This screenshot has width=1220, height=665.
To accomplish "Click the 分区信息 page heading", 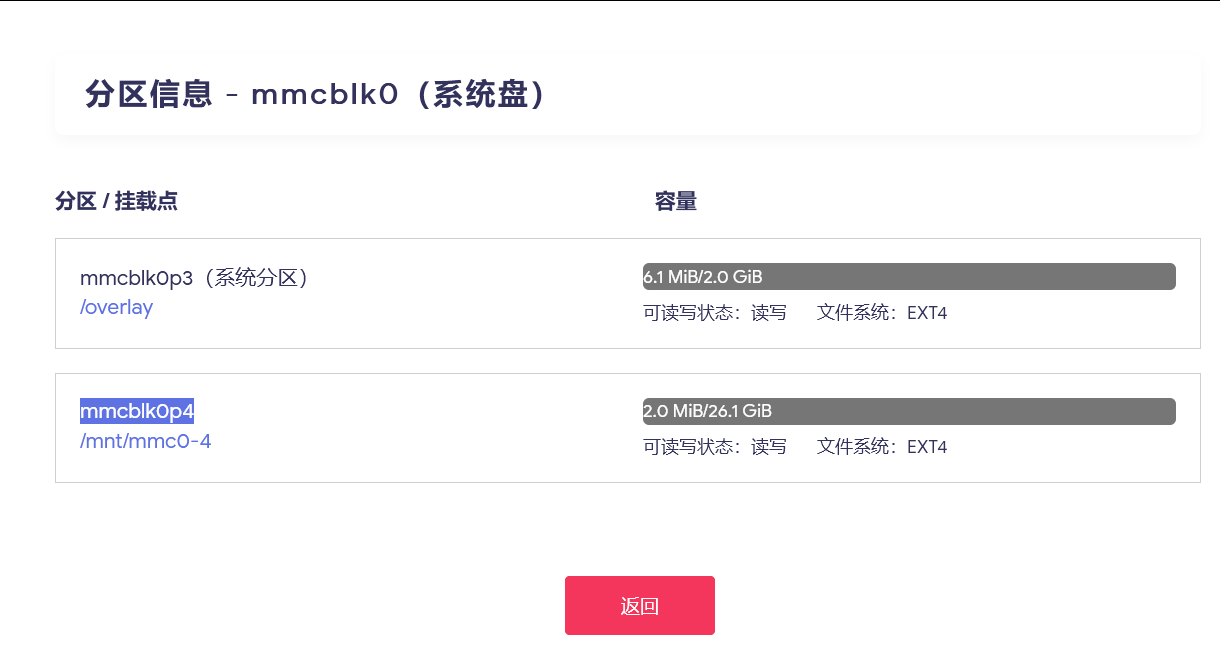I will 148,95.
